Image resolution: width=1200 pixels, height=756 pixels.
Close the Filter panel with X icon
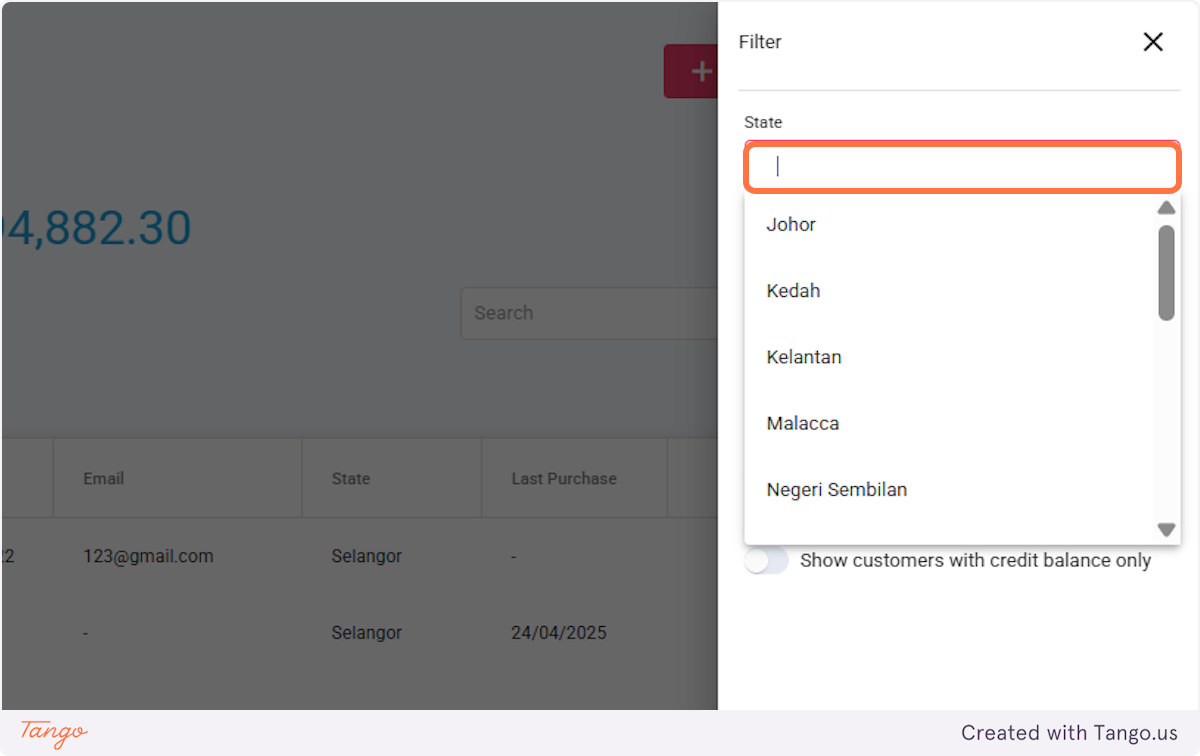1153,42
